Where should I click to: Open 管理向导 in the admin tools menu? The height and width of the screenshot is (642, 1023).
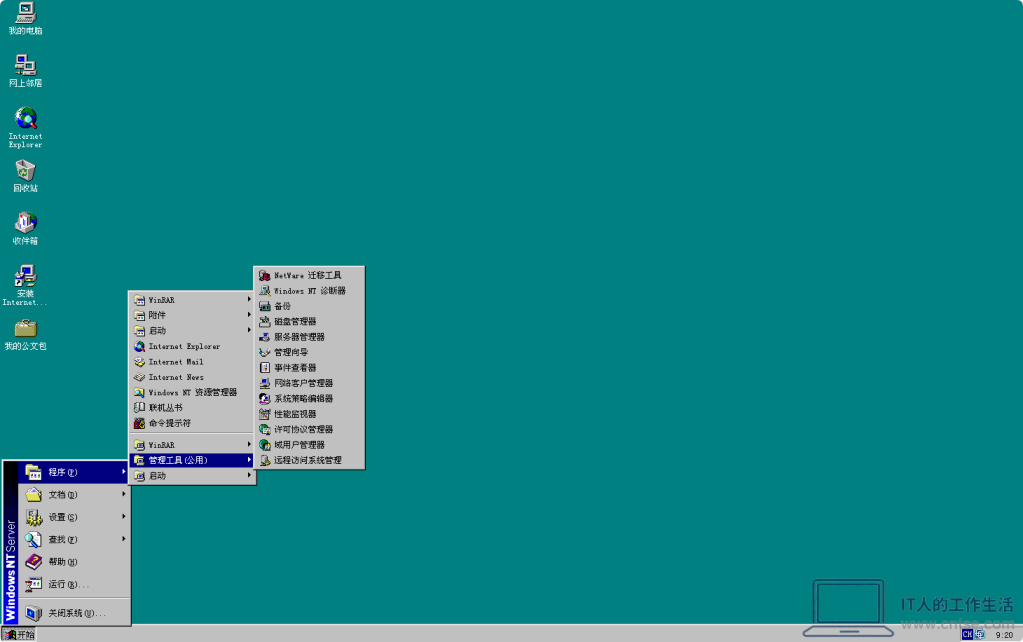coord(309,352)
